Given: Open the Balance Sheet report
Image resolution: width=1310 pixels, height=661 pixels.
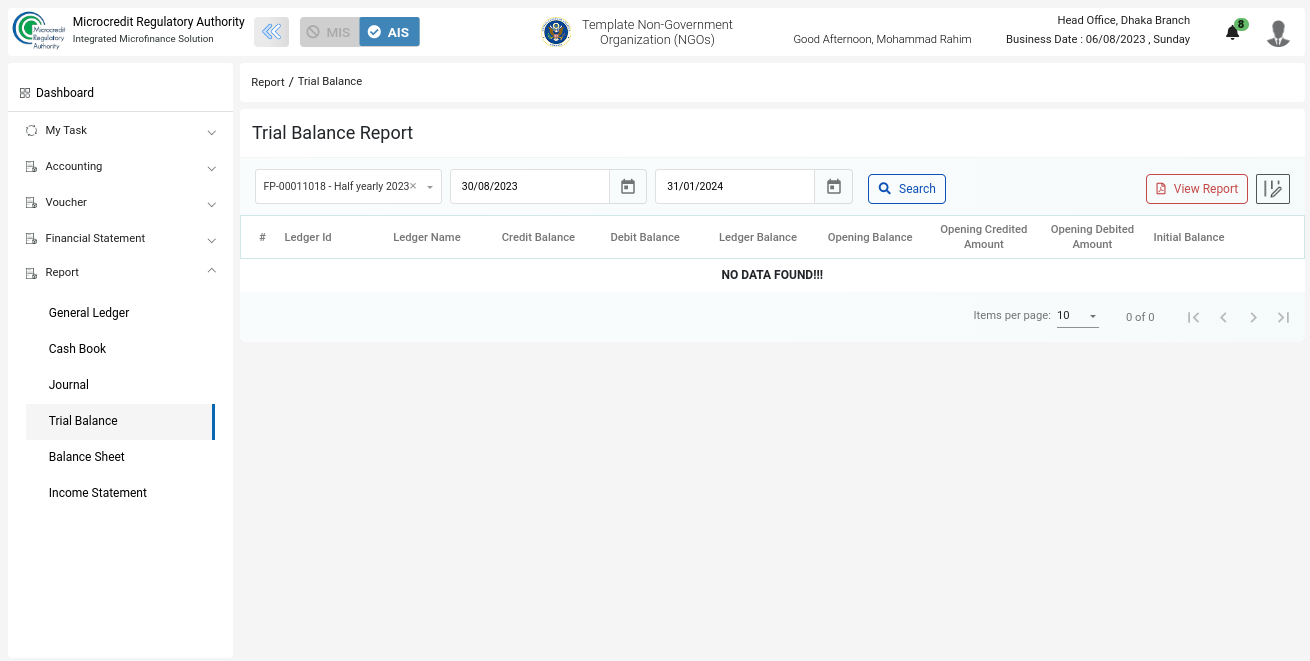Looking at the screenshot, I should 87,457.
